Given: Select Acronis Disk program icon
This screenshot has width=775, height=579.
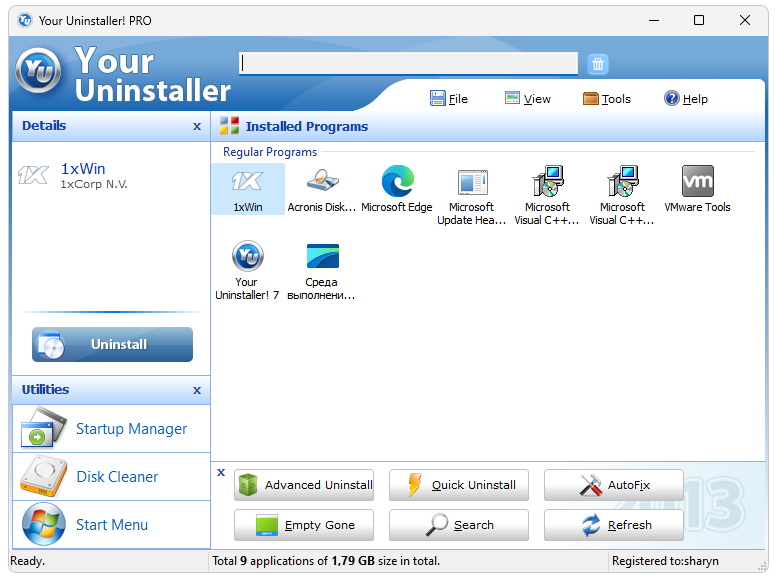Looking at the screenshot, I should tap(322, 189).
